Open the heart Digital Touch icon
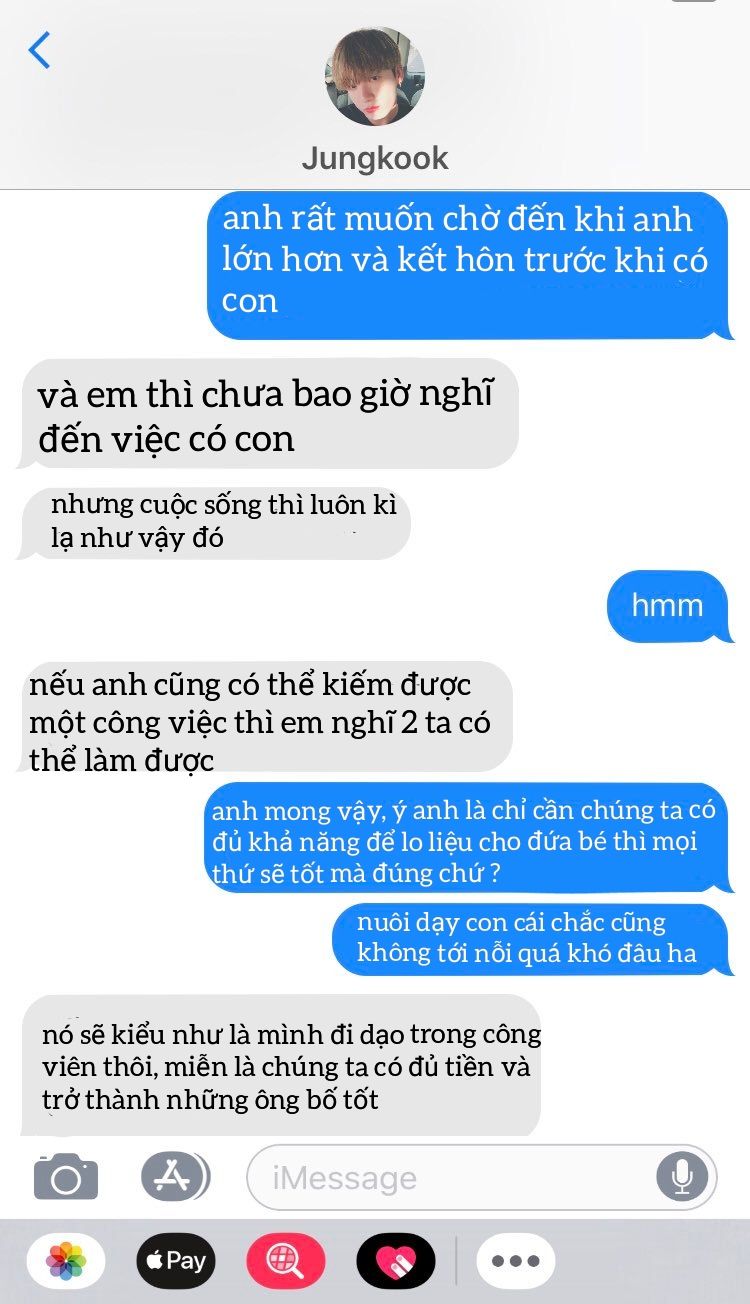750x1304 pixels. tap(396, 1260)
